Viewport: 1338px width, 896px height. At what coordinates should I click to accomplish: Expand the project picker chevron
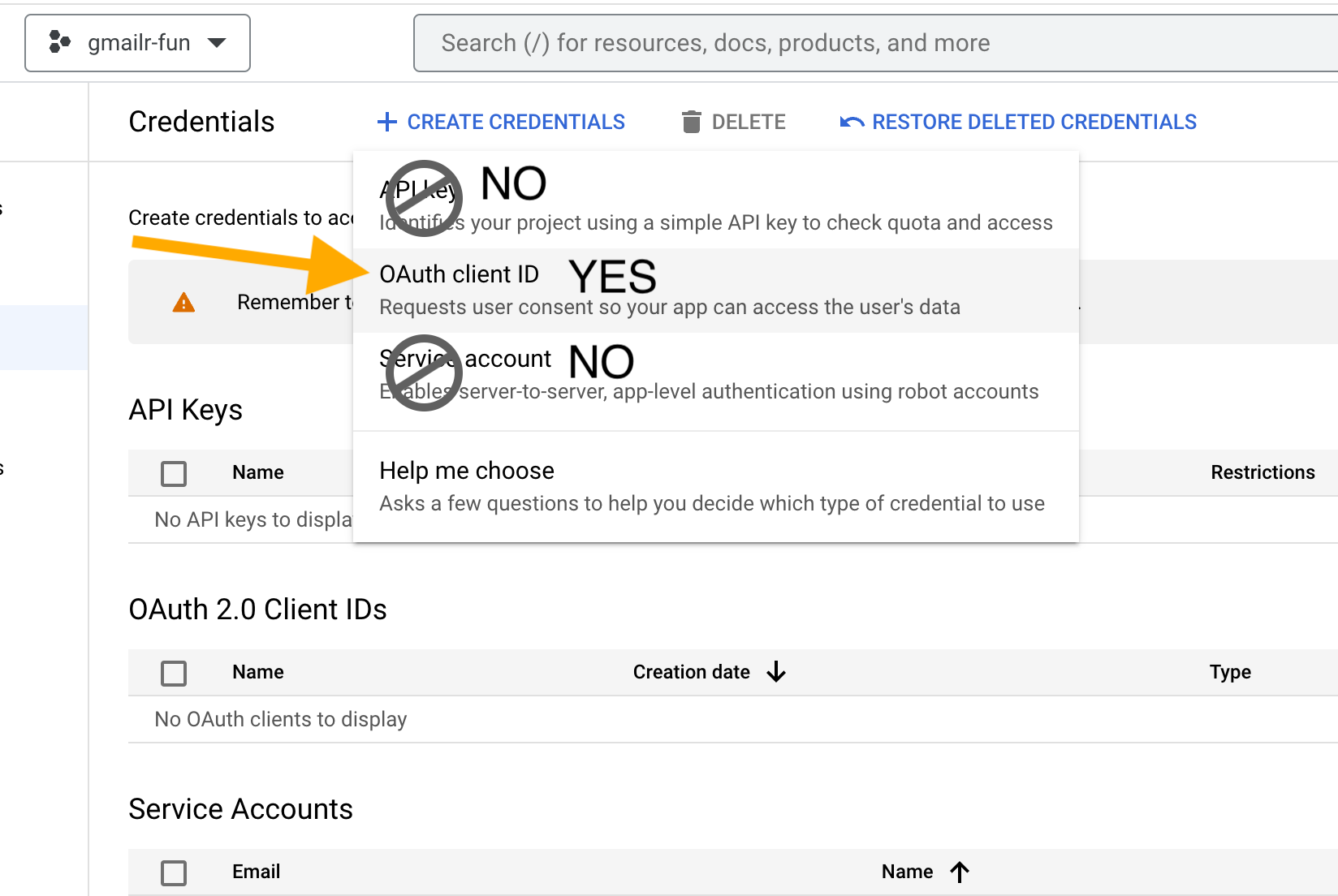pyautogui.click(x=217, y=43)
